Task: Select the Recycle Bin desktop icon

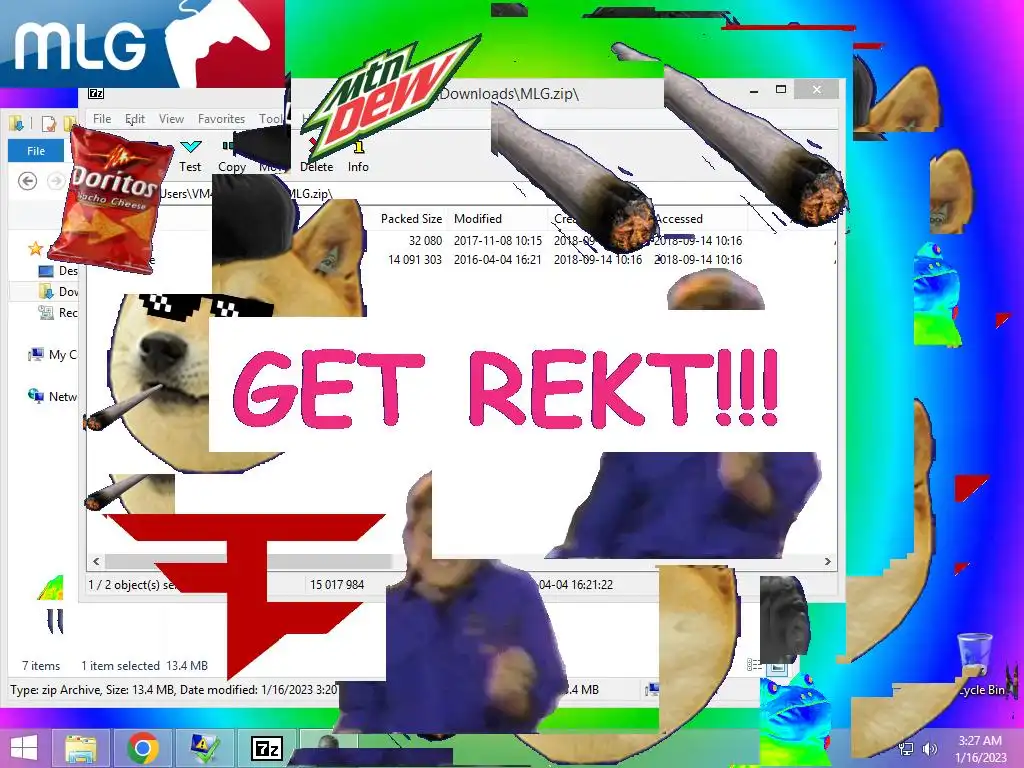Action: click(x=980, y=665)
